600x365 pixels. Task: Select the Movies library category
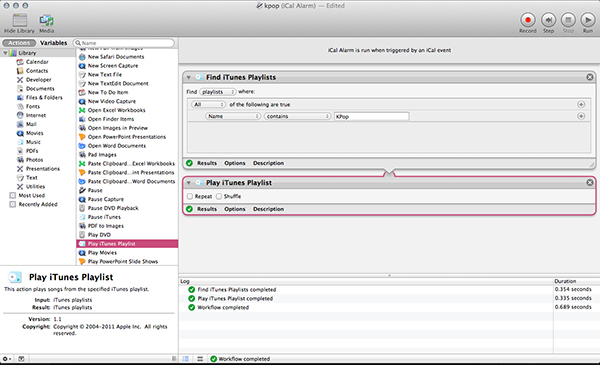point(34,133)
